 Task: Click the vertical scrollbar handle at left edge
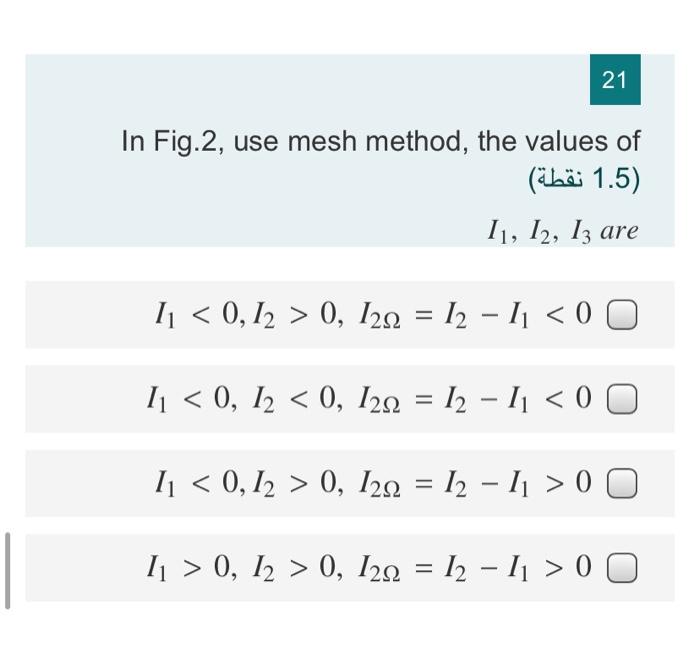[8, 570]
